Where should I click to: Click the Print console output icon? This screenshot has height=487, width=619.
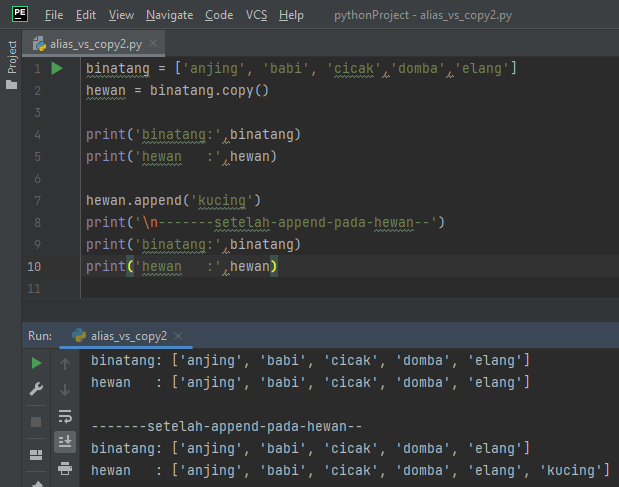[65, 468]
